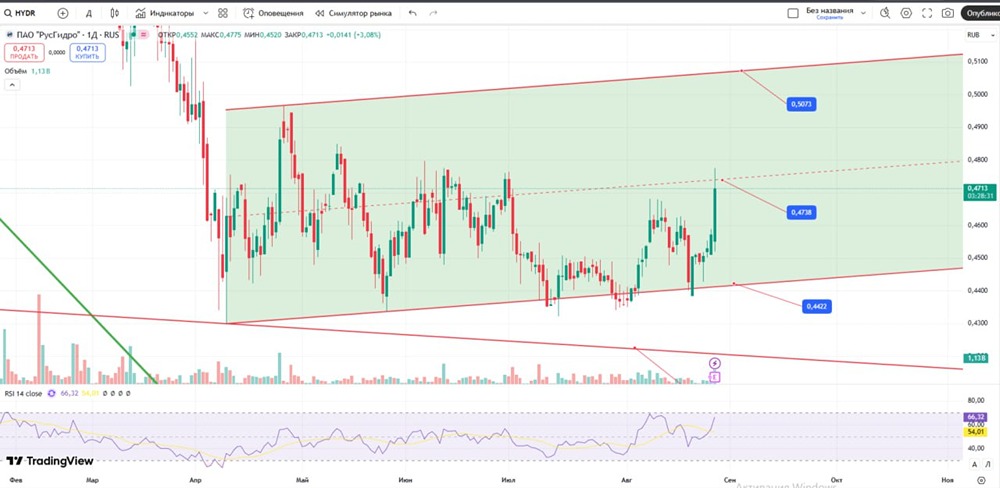
Task: Click the 80,00 RSI scale label
Action: (x=976, y=401)
